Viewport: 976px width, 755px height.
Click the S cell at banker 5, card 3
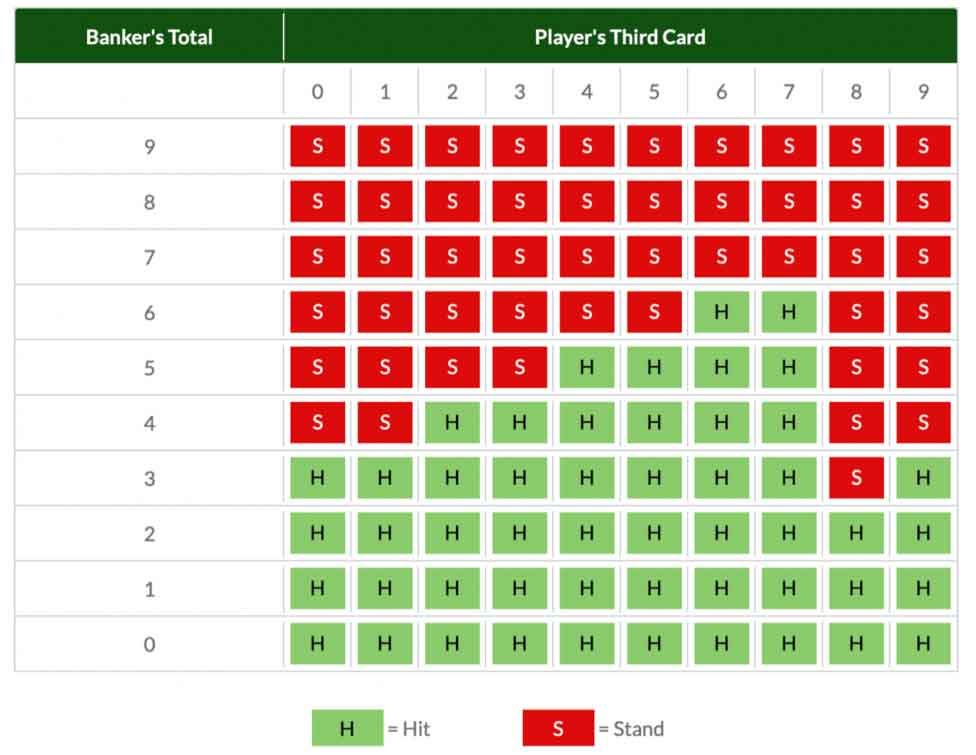click(x=519, y=367)
